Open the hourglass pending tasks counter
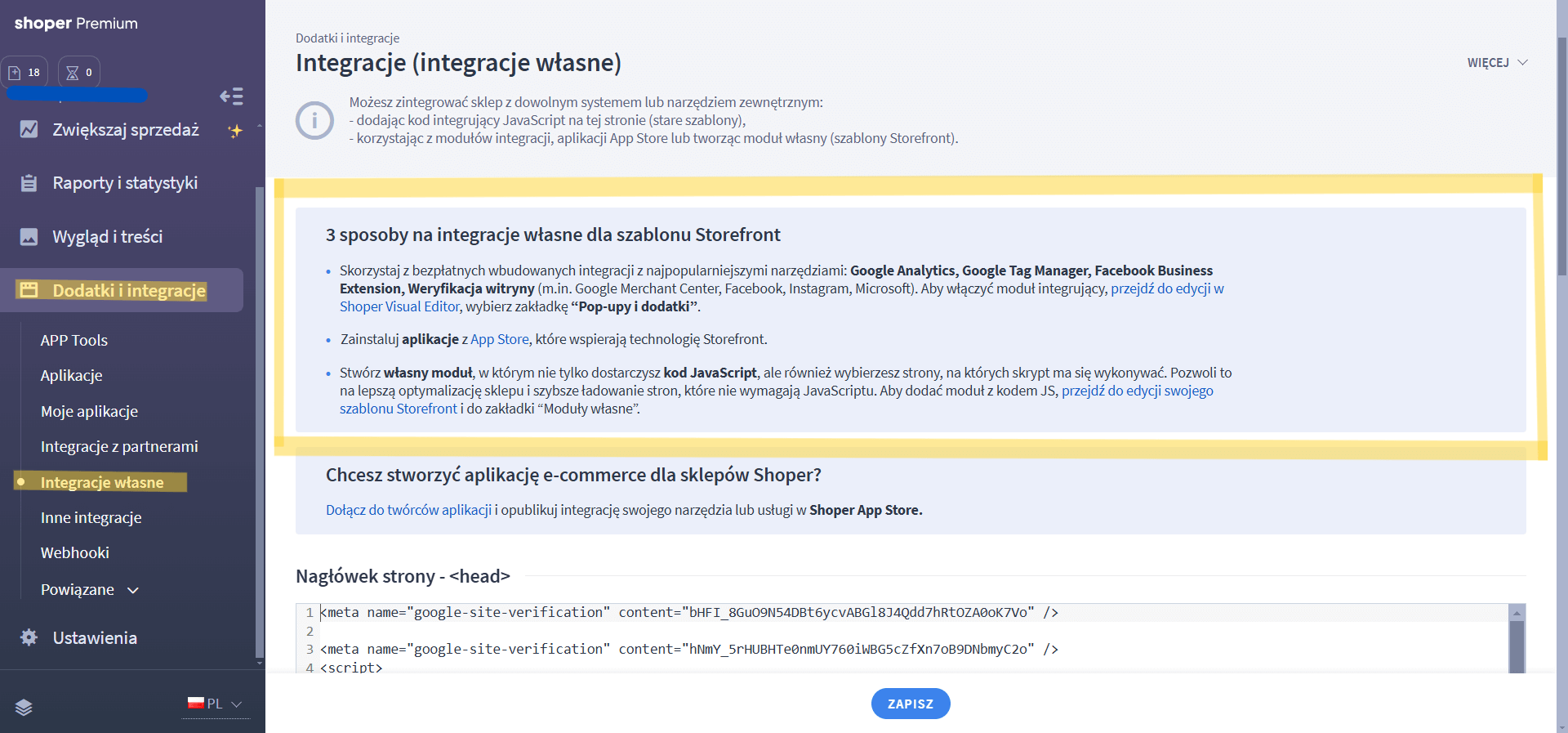1568x733 pixels. 79,72
